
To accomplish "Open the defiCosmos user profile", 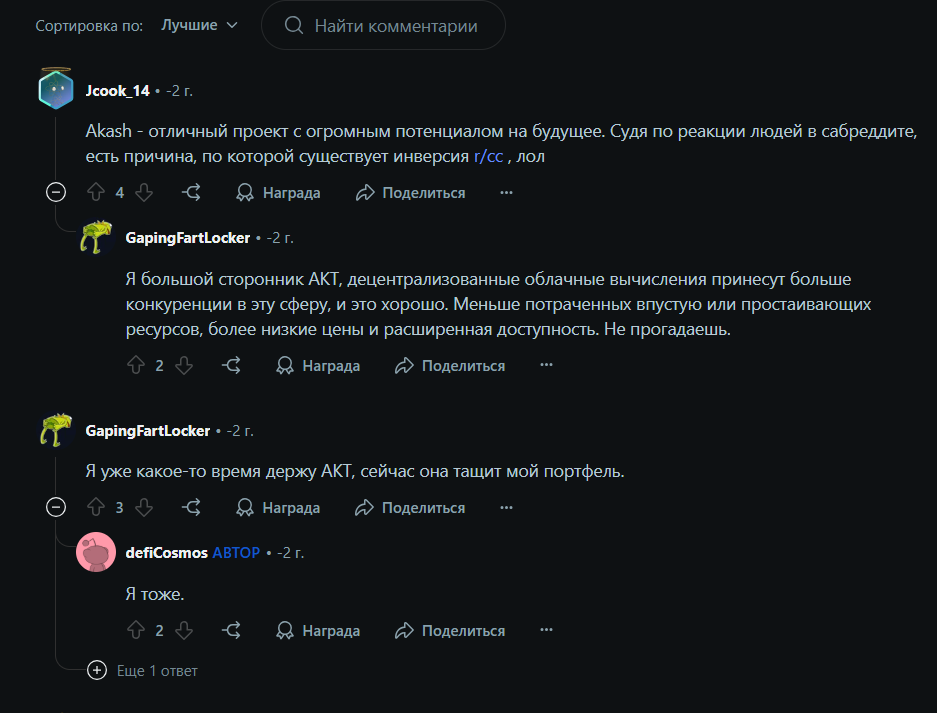I will pyautogui.click(x=167, y=553).
